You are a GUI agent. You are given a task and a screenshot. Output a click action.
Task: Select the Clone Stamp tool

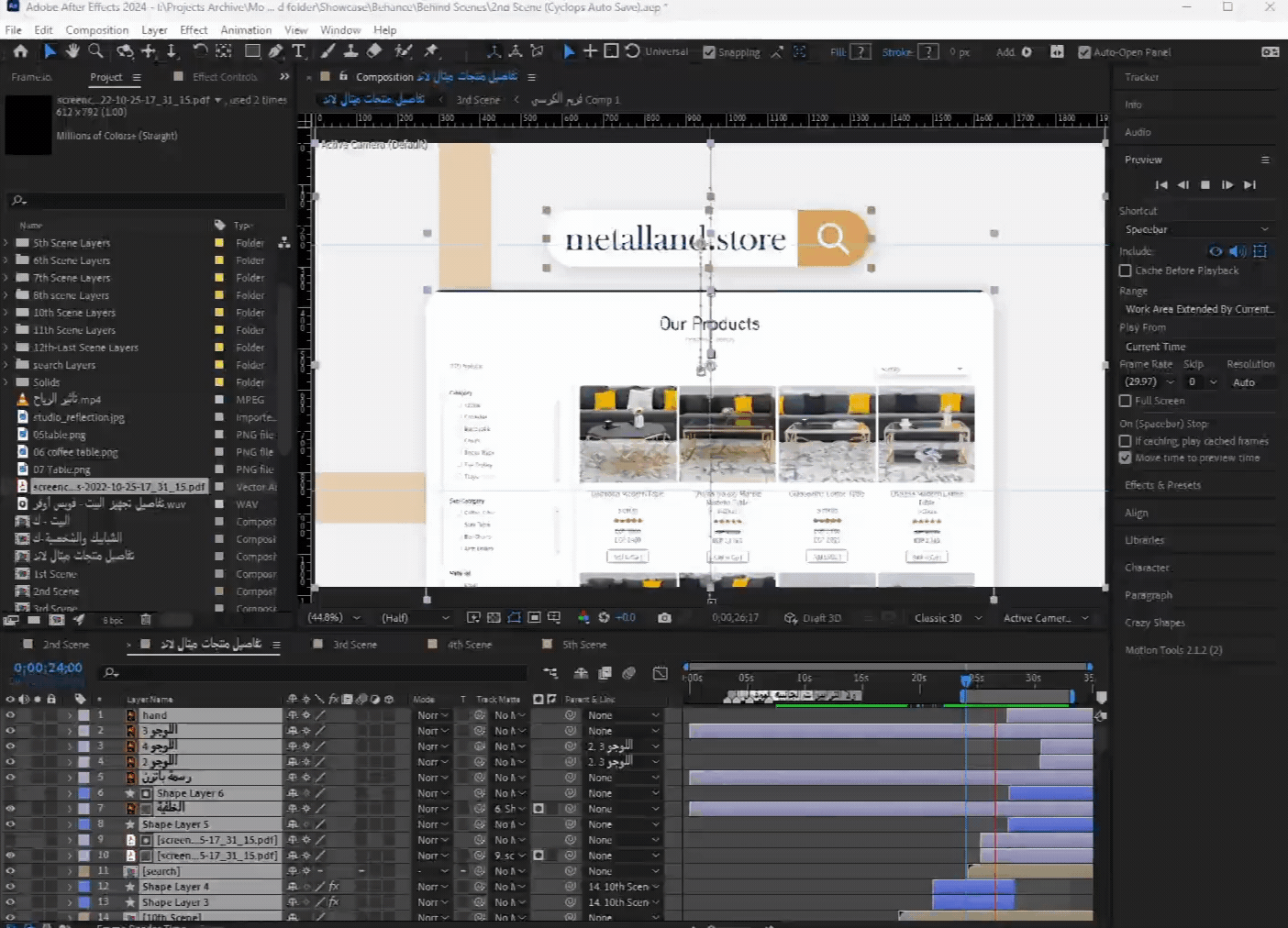(x=350, y=51)
